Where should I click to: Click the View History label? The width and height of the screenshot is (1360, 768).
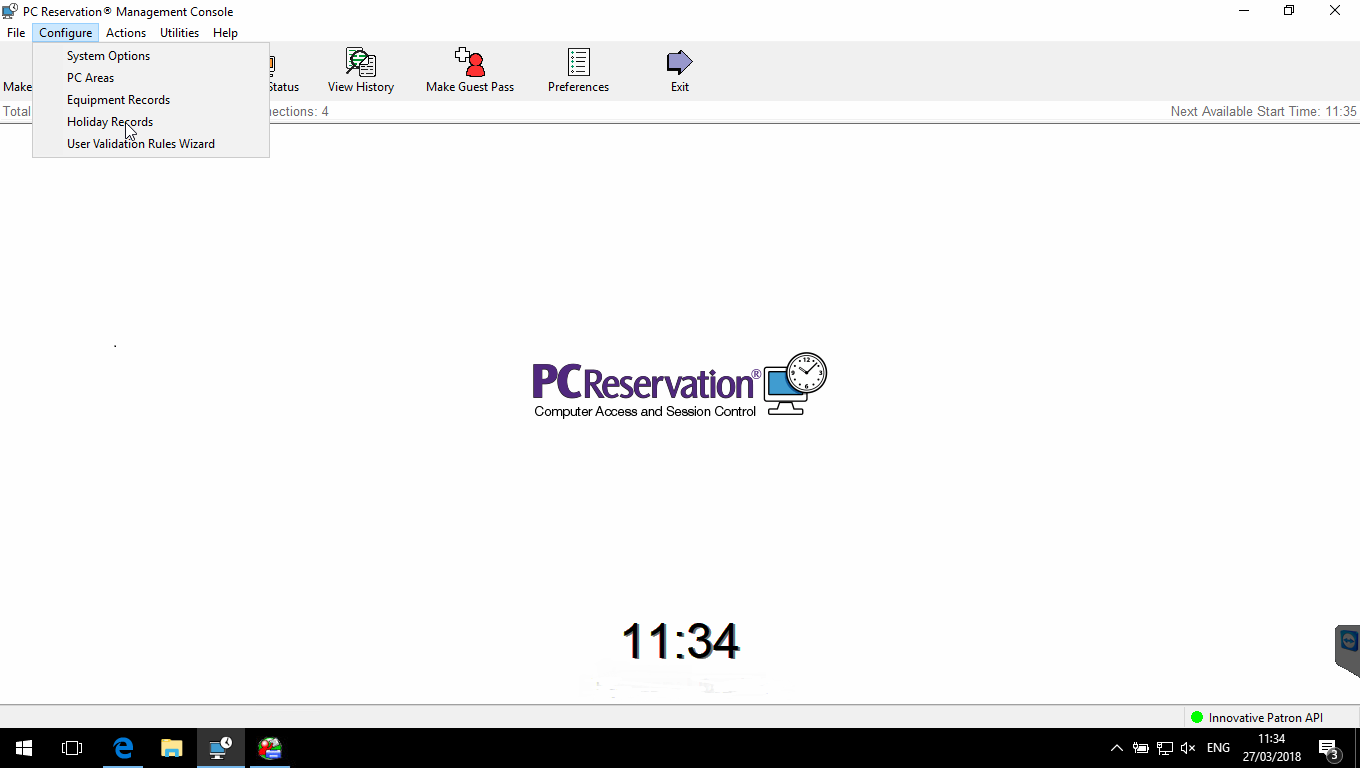coord(361,87)
